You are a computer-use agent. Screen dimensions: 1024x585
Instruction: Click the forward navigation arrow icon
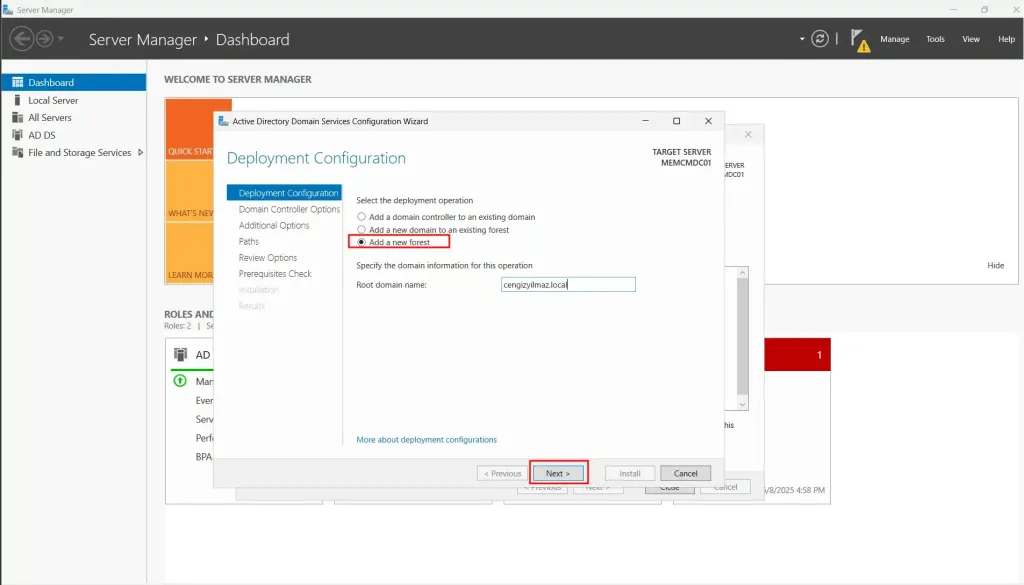point(44,39)
